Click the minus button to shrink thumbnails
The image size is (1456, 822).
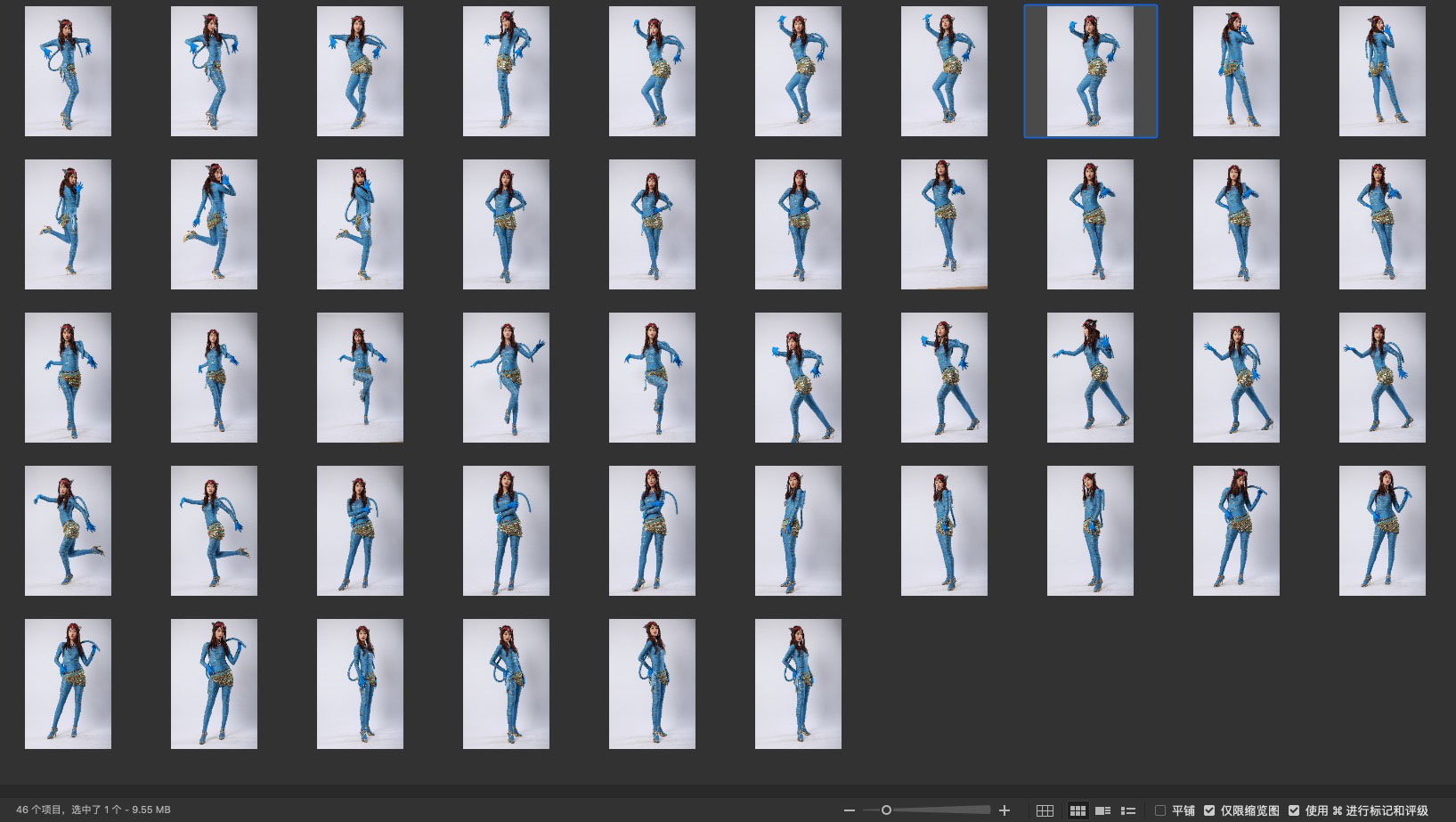[x=849, y=810]
